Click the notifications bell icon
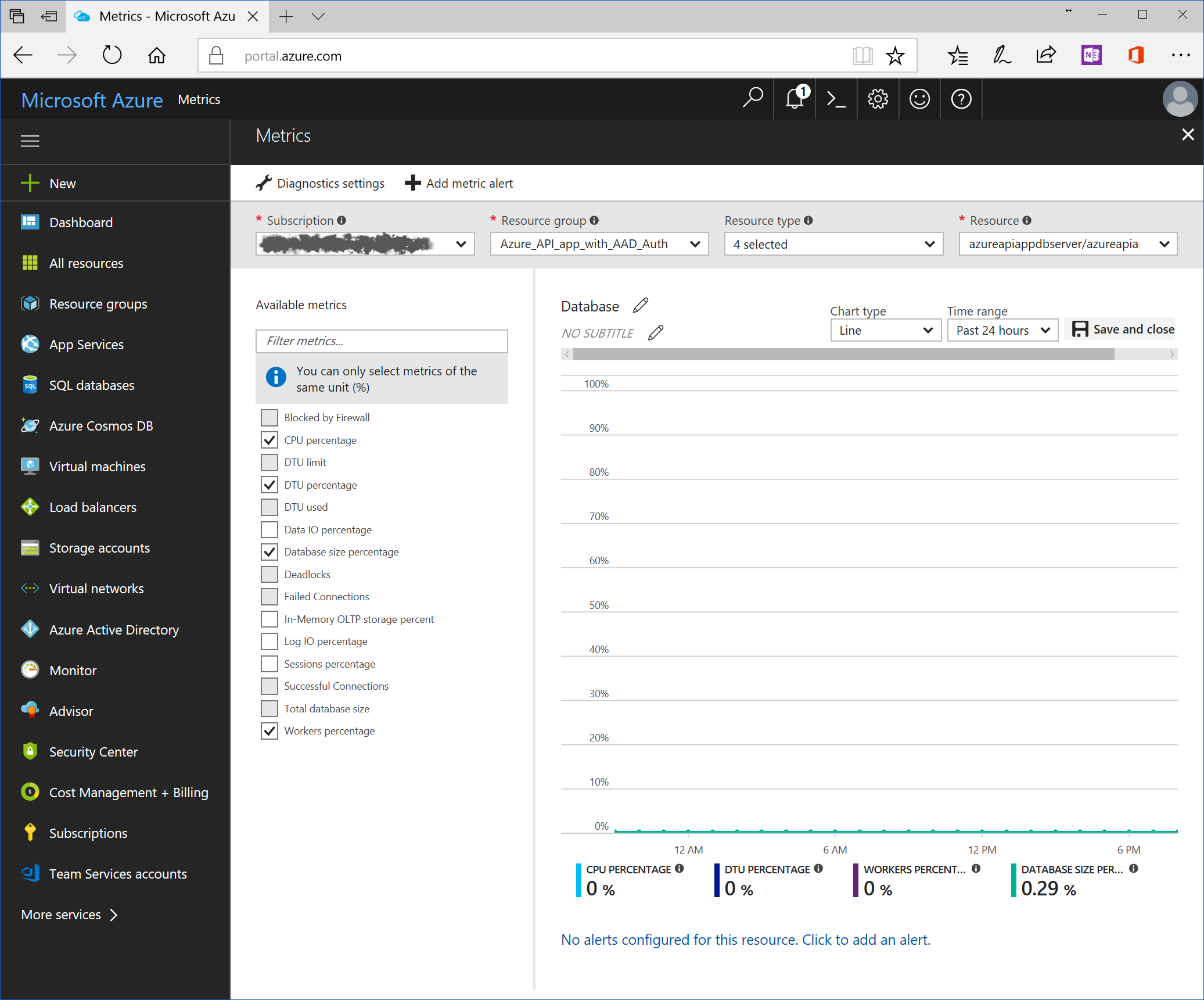 [795, 99]
